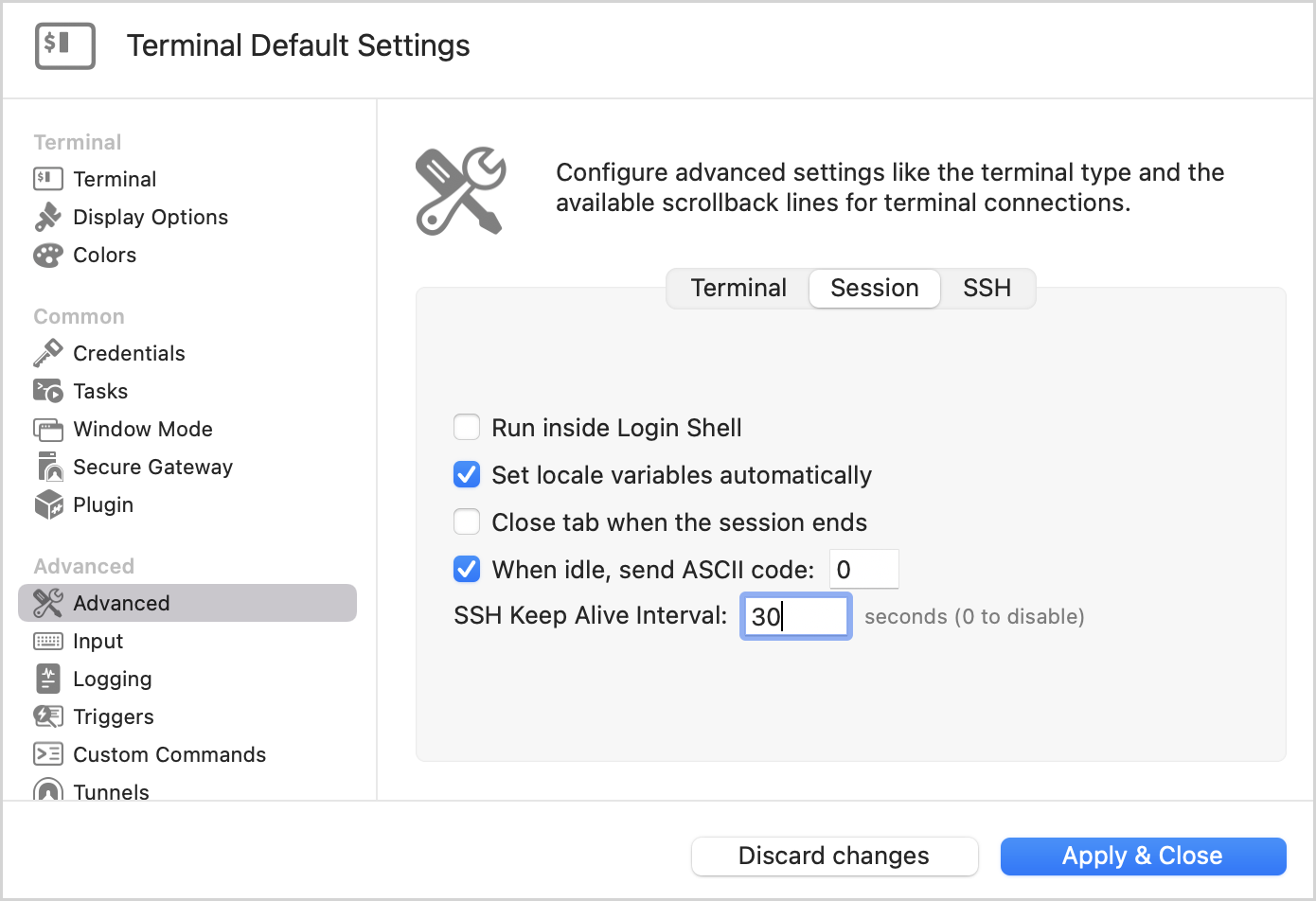Switch to the SSH tab
Viewport: 1316px width, 901px height.
(x=987, y=288)
